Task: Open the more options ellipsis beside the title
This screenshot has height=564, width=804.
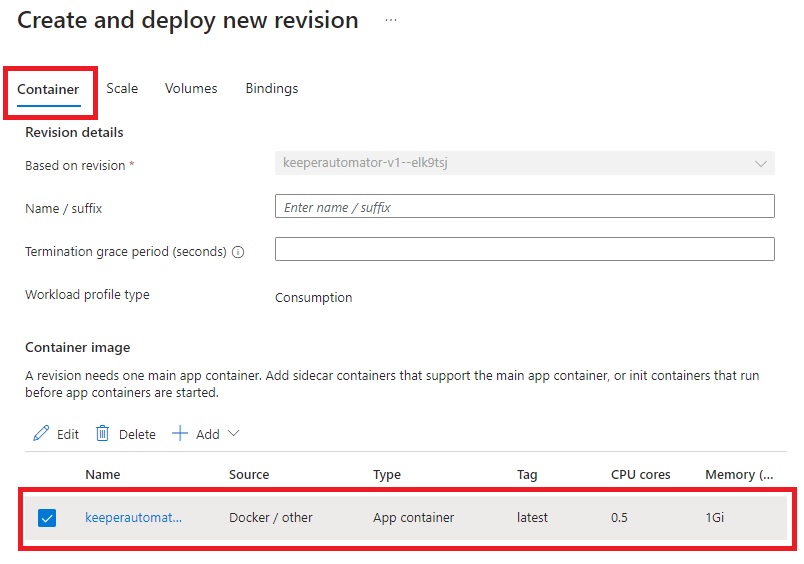Action: click(390, 21)
